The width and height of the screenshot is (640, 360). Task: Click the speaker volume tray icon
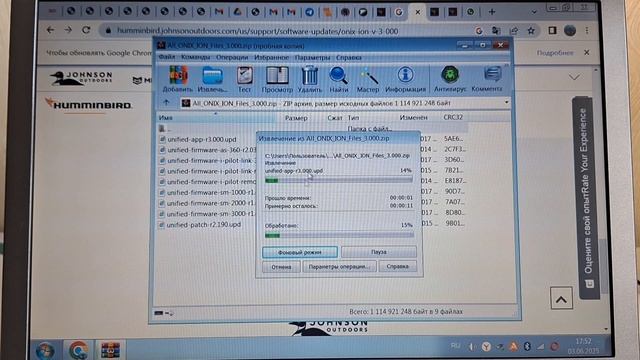[x=471, y=347]
